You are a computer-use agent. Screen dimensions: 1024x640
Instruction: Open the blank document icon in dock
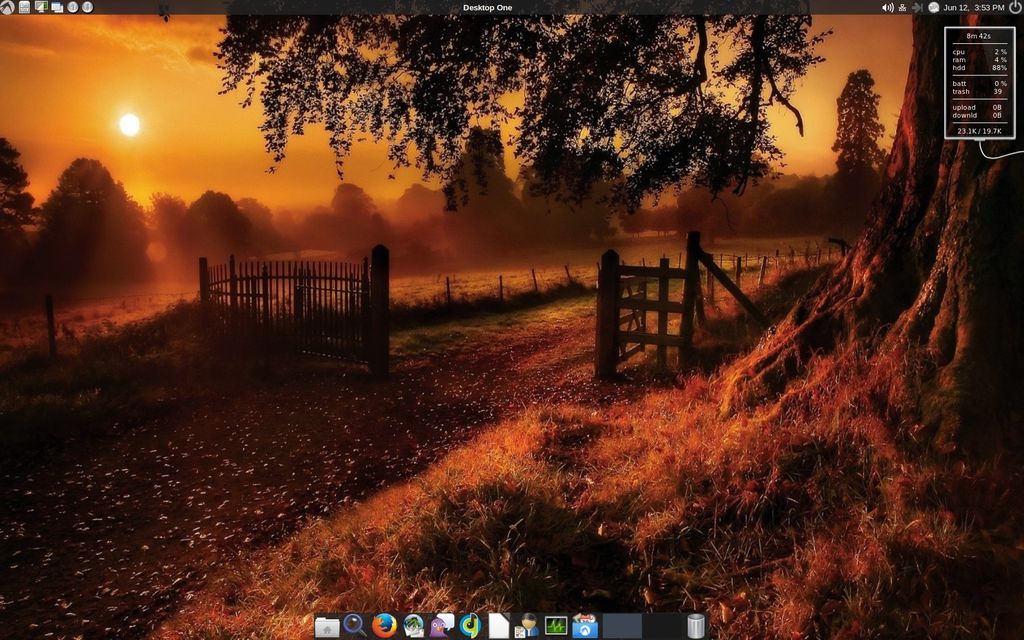(498, 626)
